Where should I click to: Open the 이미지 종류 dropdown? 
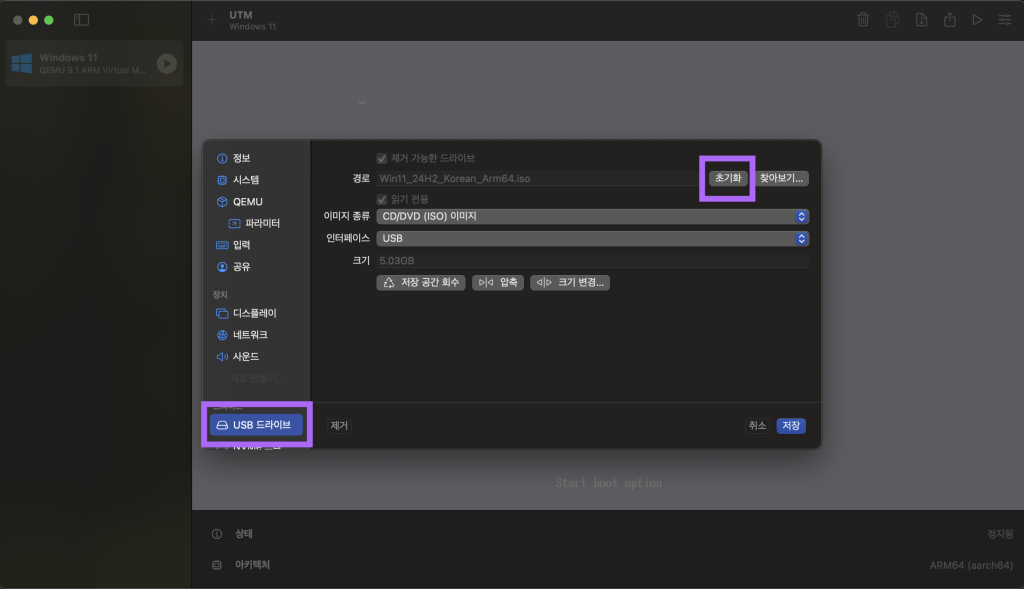(592, 216)
